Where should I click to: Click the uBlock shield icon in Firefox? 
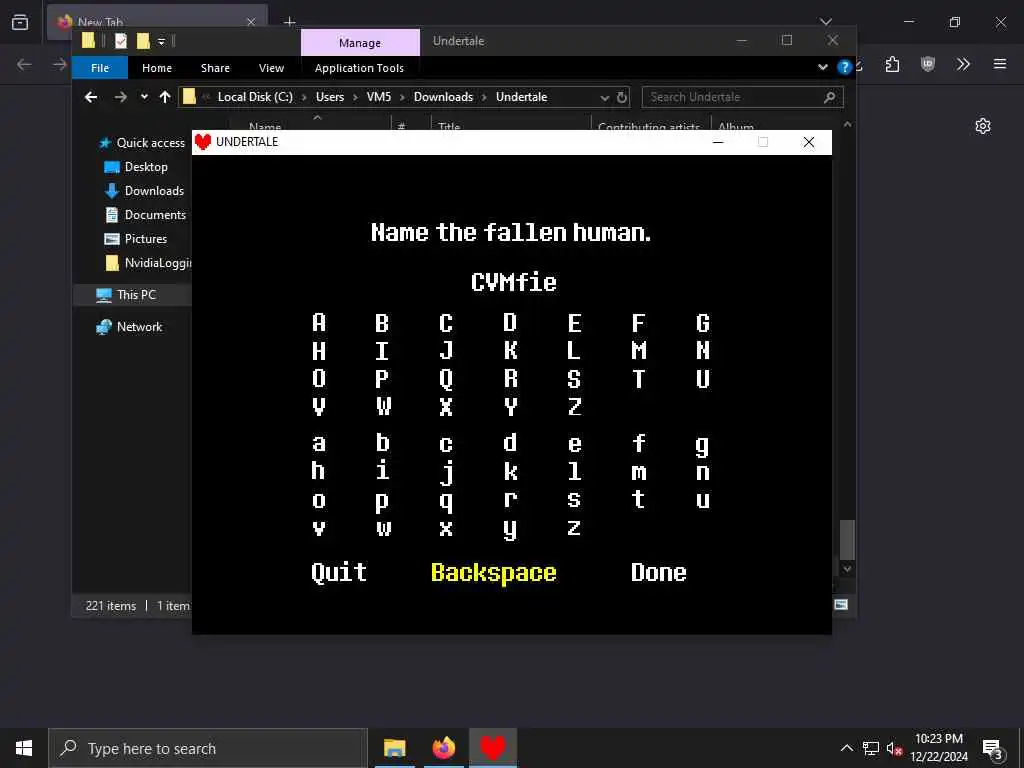coord(928,64)
